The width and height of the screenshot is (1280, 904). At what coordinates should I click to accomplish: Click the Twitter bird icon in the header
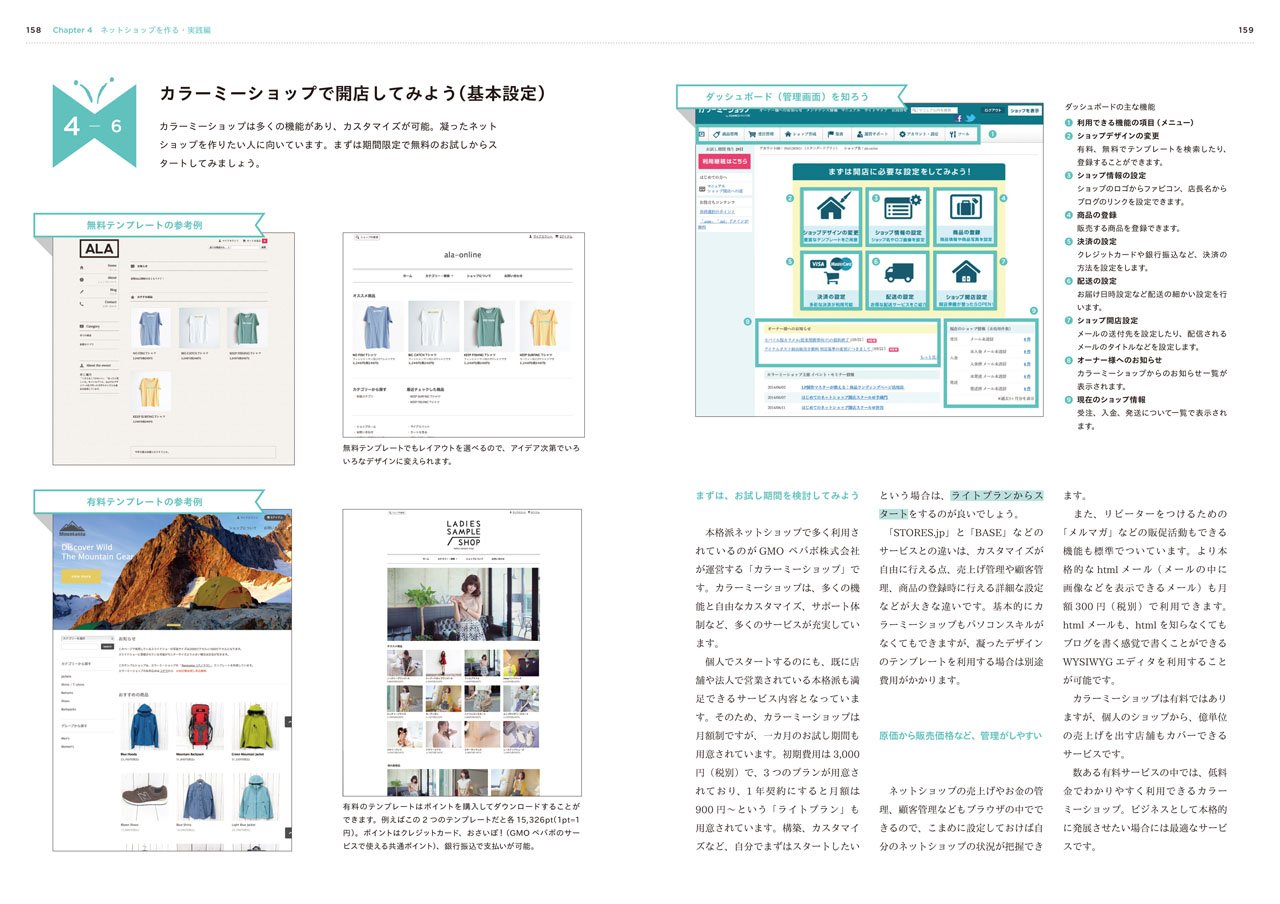[x=972, y=118]
